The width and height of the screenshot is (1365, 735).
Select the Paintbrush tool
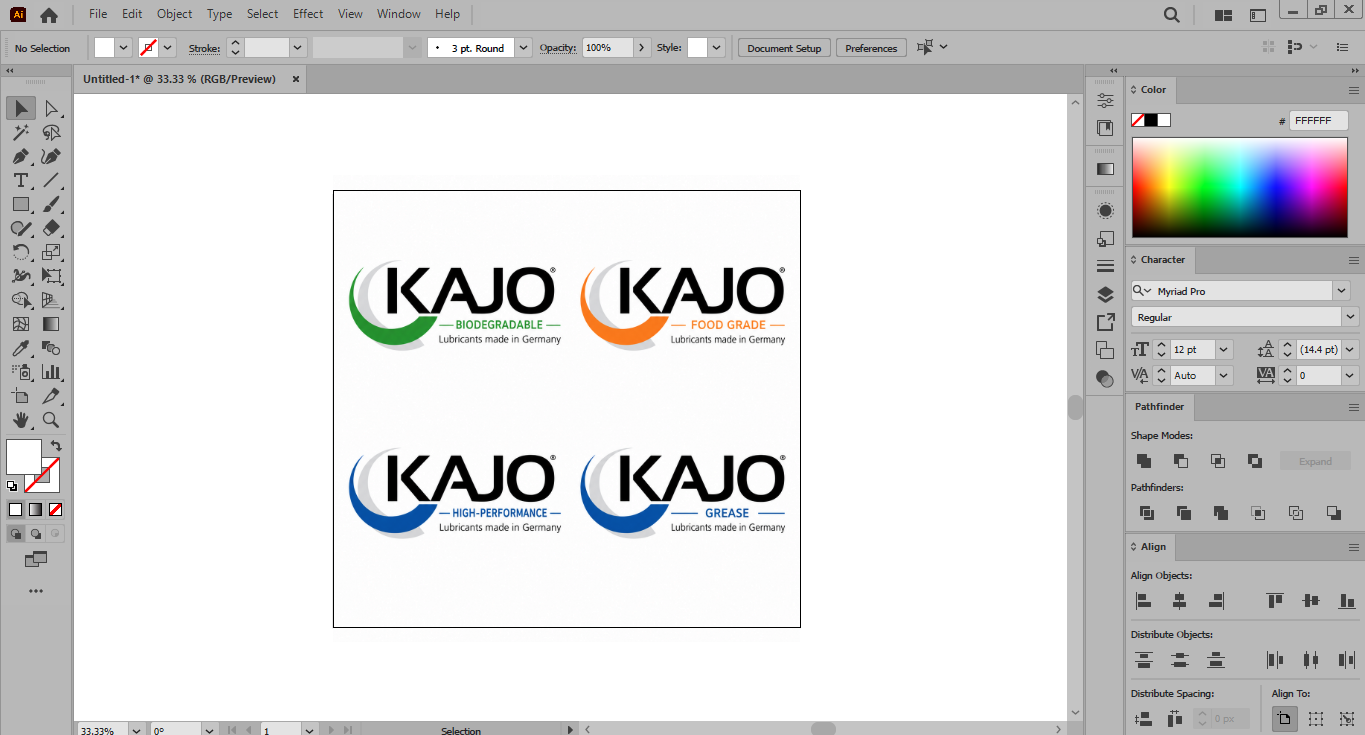(x=51, y=204)
